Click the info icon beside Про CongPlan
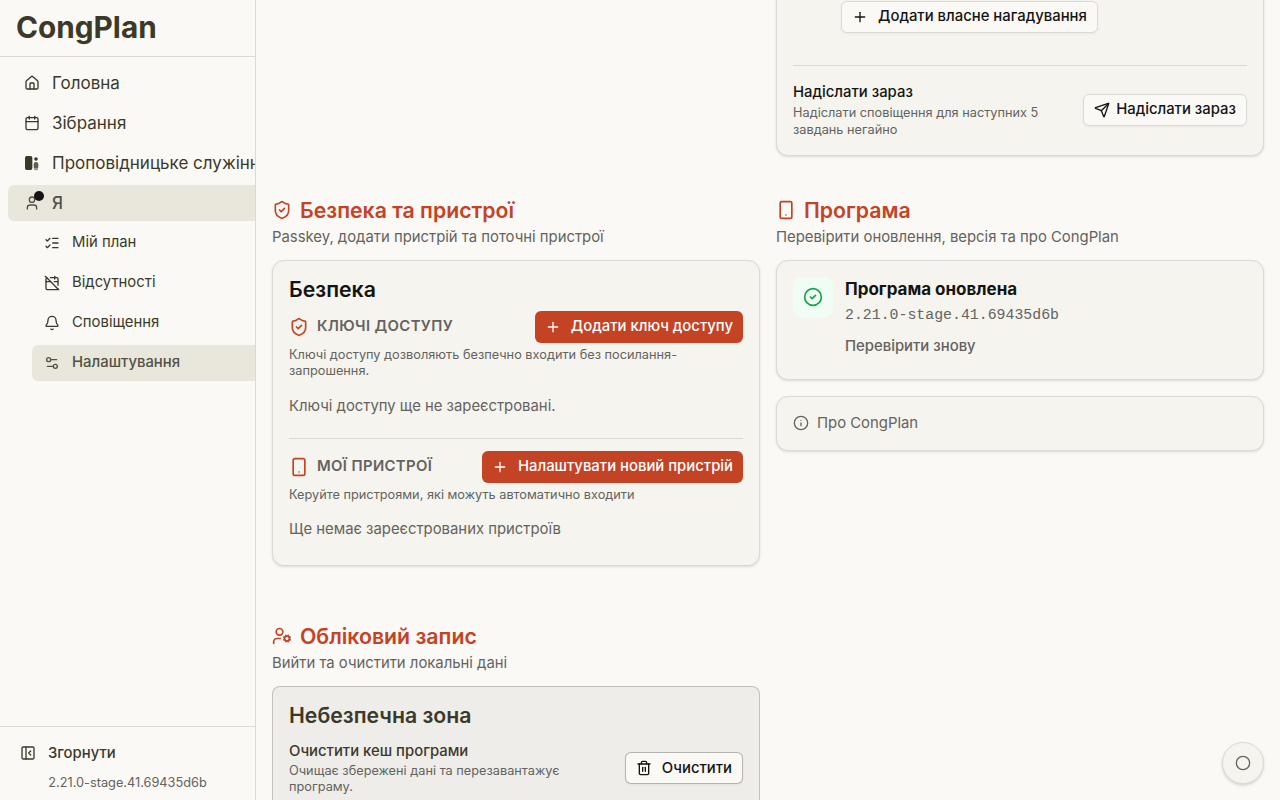This screenshot has height=800, width=1280. 800,423
